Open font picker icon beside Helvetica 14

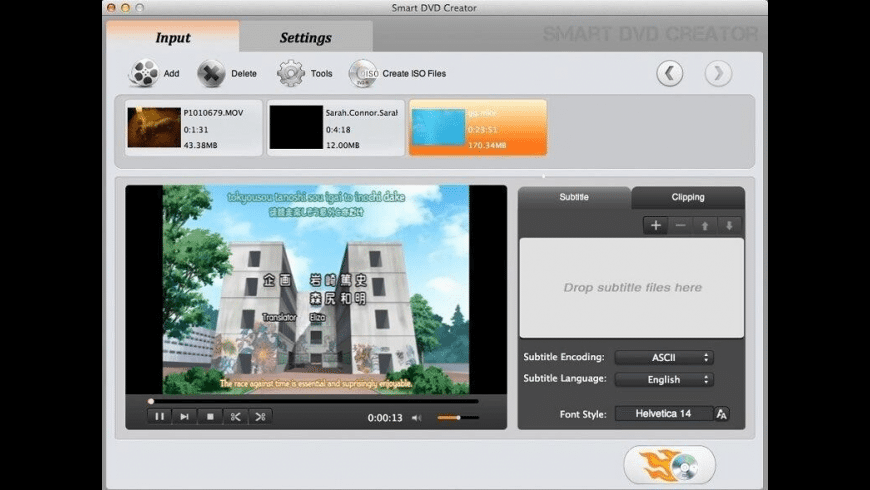point(721,414)
